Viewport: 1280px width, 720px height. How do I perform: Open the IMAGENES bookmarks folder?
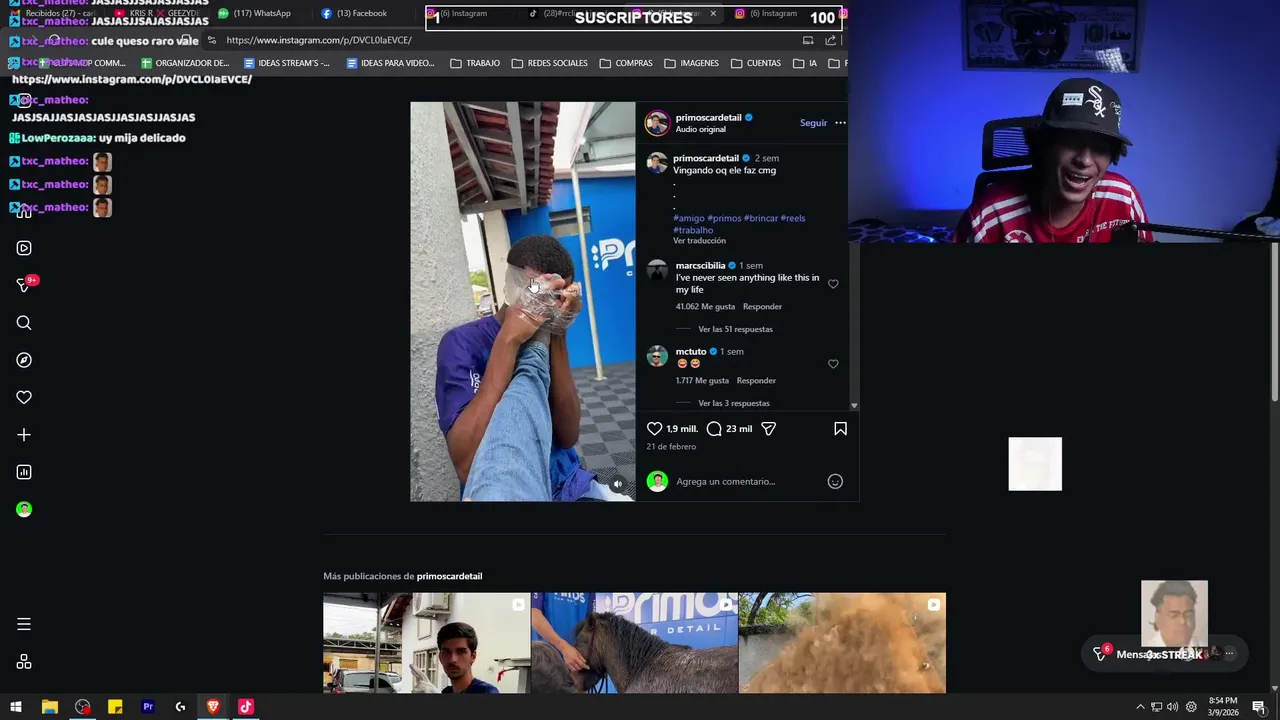tap(690, 63)
